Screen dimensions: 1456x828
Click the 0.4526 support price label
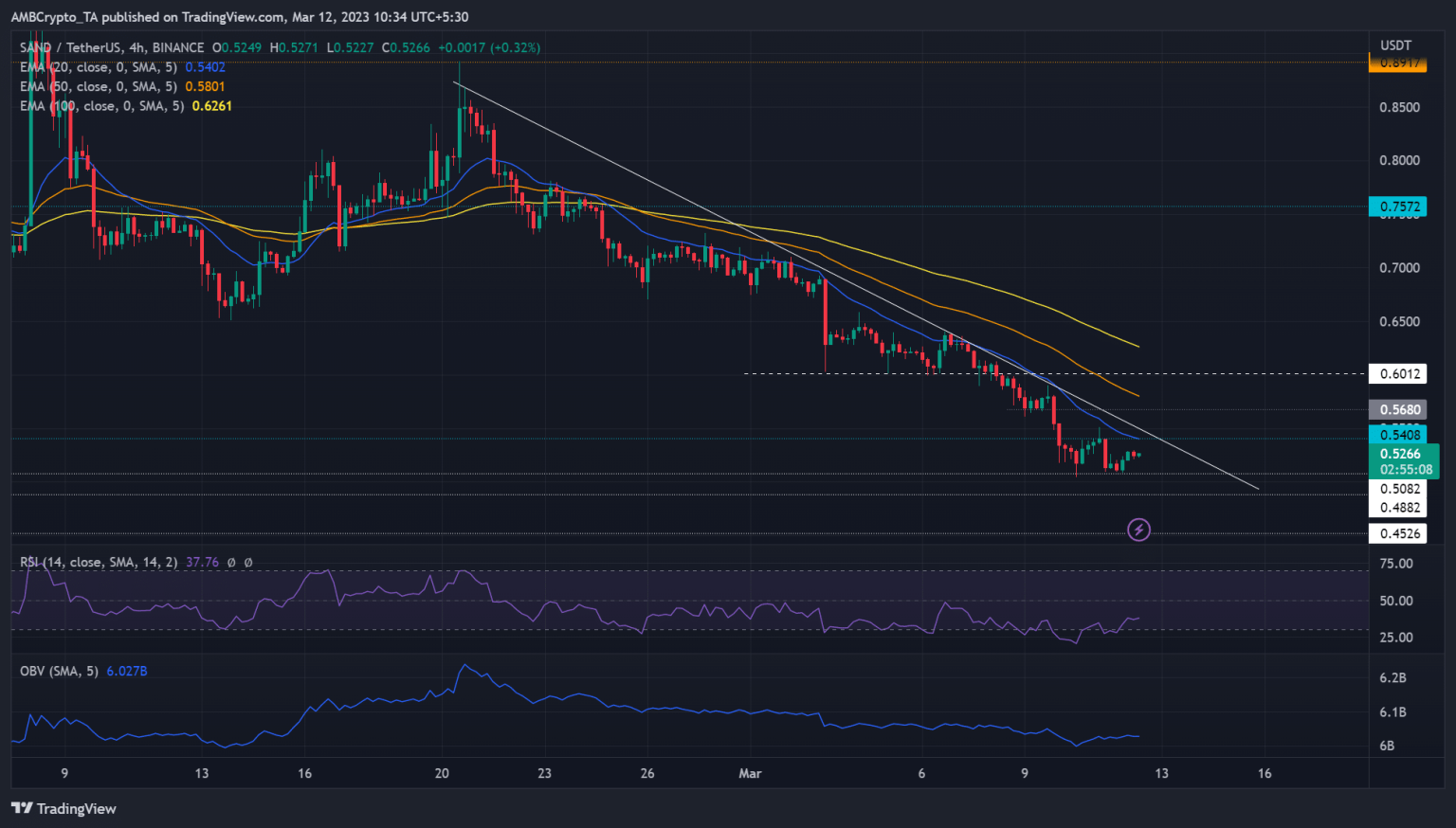(1399, 533)
